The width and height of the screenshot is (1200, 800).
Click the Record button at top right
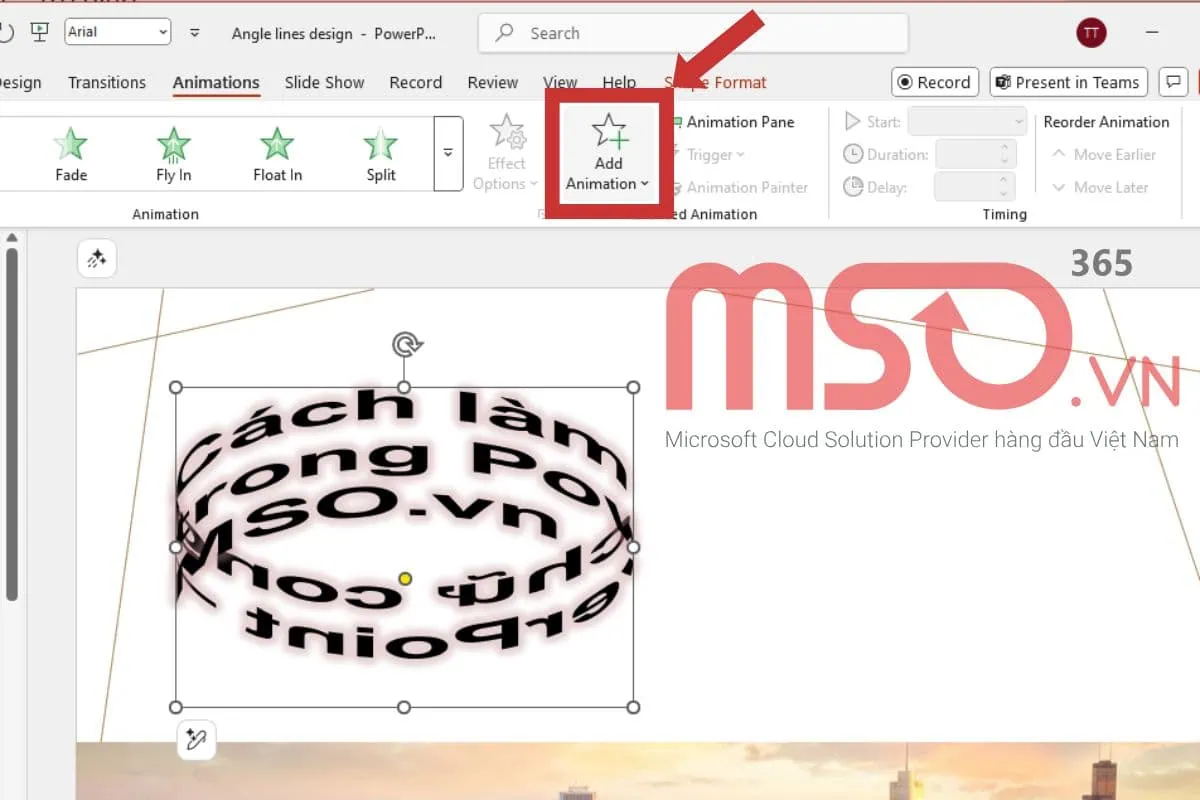click(934, 82)
